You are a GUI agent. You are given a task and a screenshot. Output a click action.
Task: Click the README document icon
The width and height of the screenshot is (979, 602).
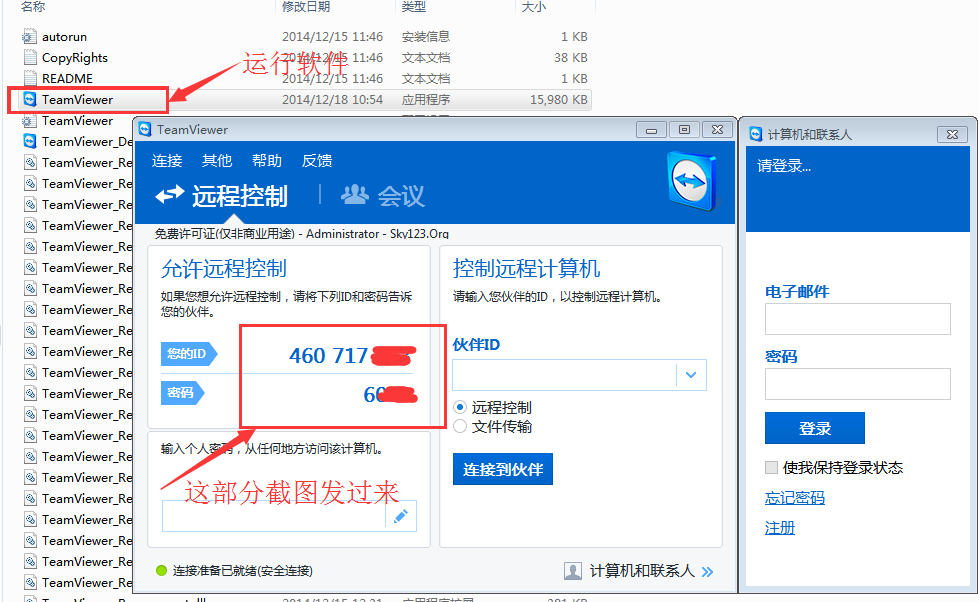click(29, 79)
